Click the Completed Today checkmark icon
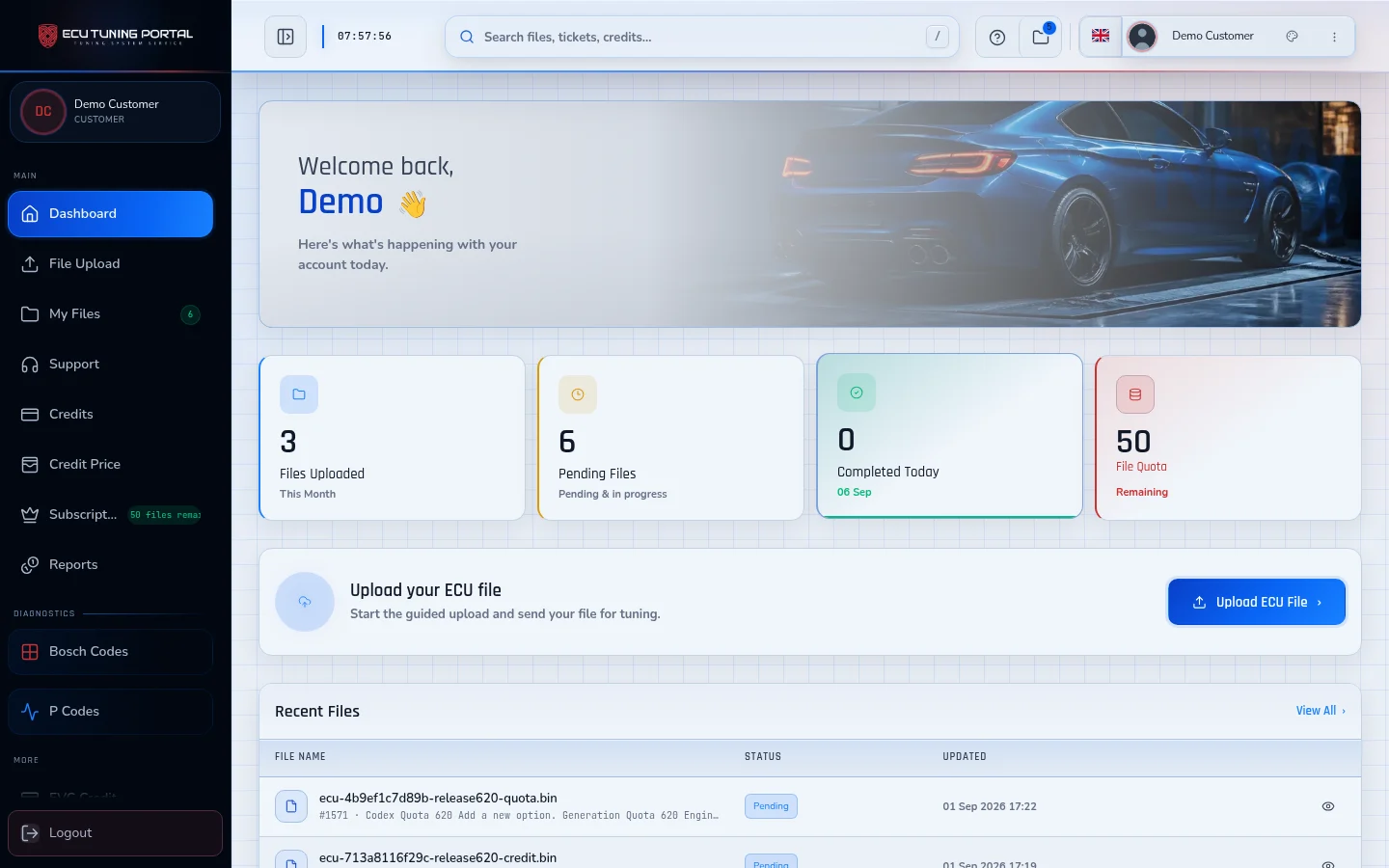The height and width of the screenshot is (868, 1389). coord(857,393)
